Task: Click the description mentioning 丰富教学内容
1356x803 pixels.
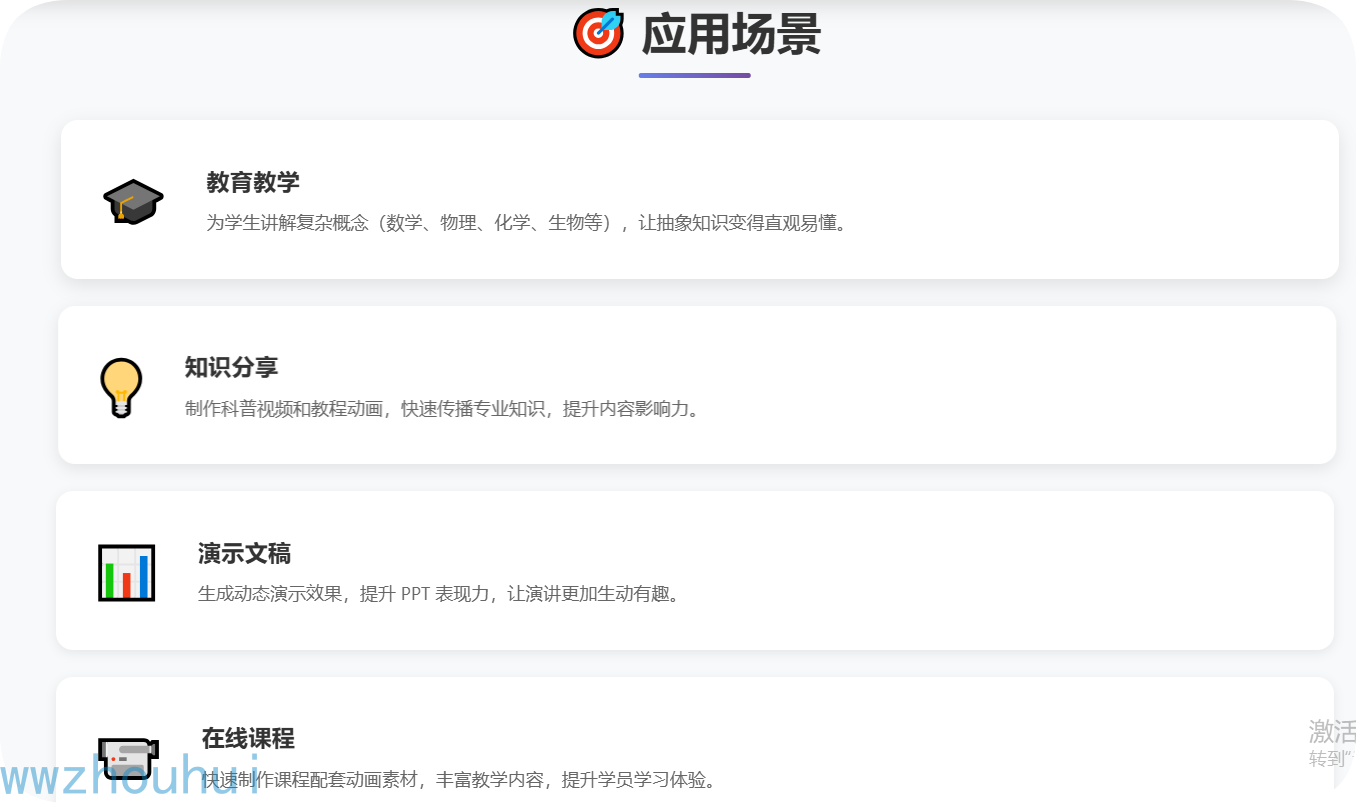Action: (460, 780)
